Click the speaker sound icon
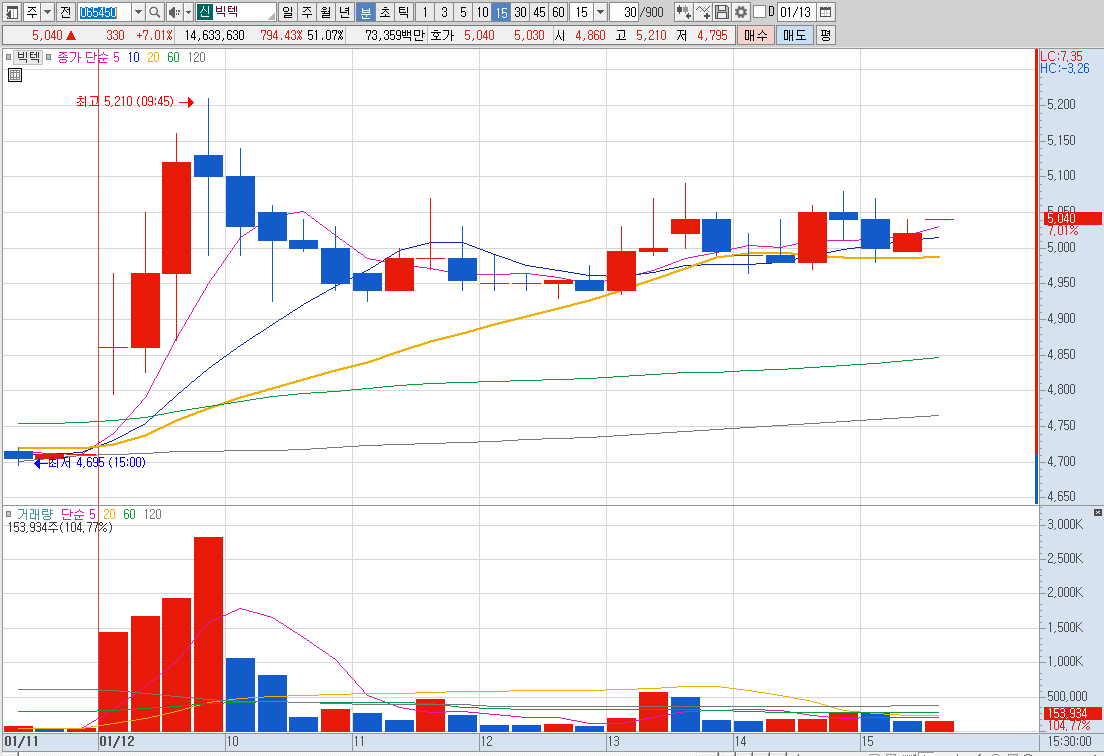This screenshot has height=756, width=1104. (174, 12)
